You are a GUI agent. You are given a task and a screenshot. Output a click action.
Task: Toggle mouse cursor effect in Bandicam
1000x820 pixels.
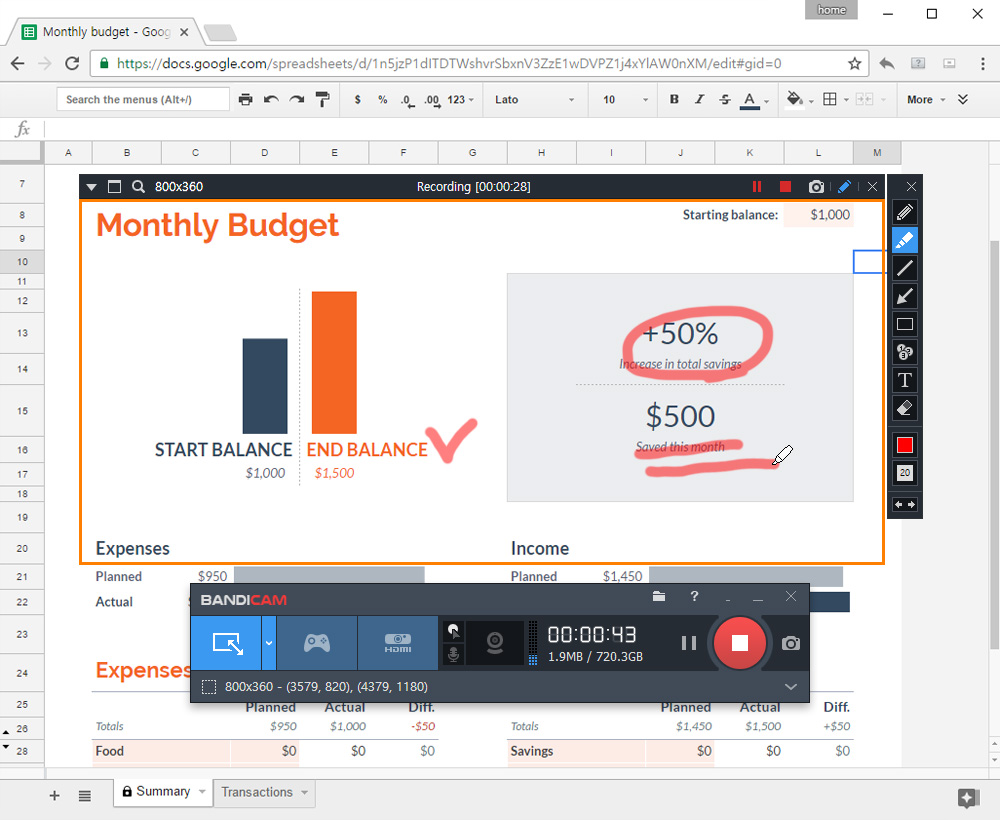453,631
